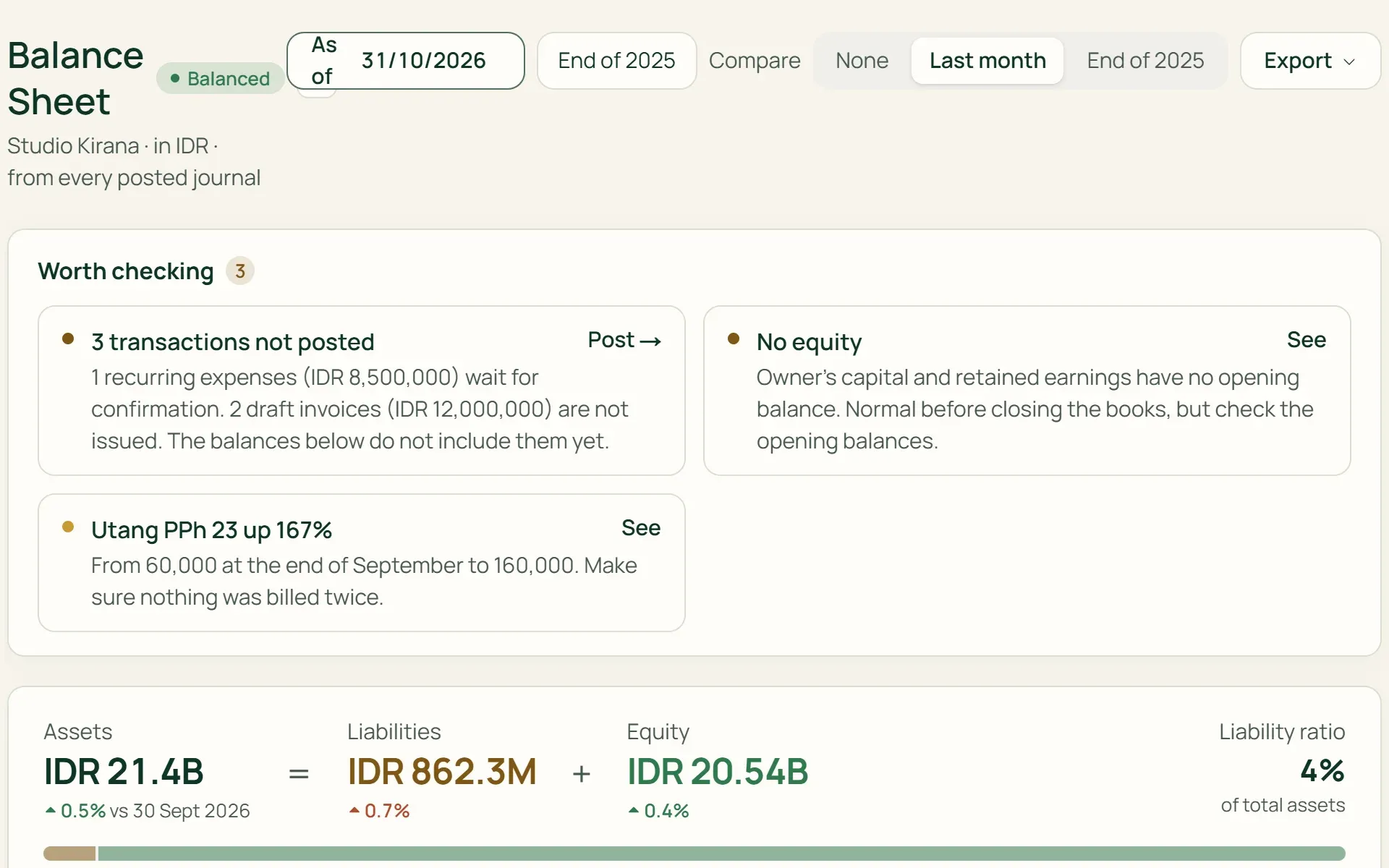Select None in the Compare options
The height and width of the screenshot is (868, 1389).
click(862, 61)
